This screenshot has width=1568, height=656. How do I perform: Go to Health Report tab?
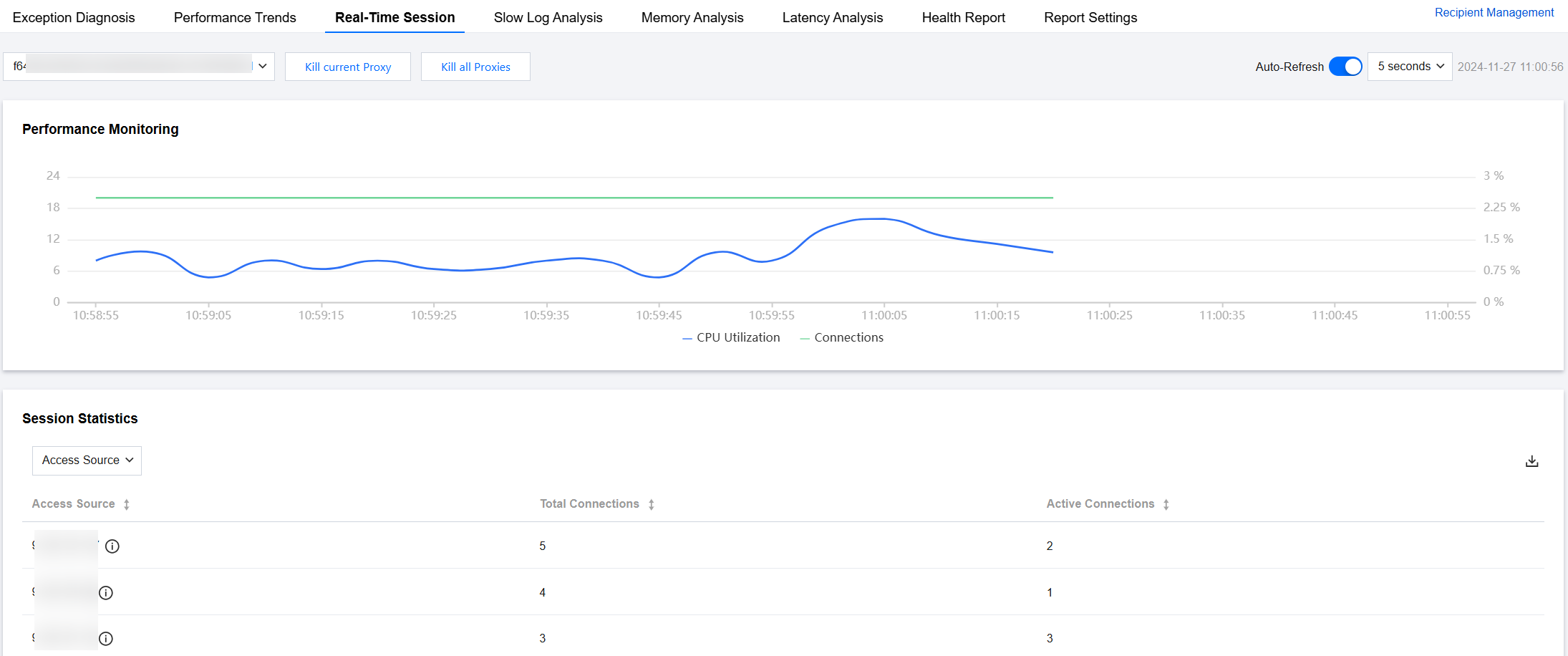(x=963, y=17)
